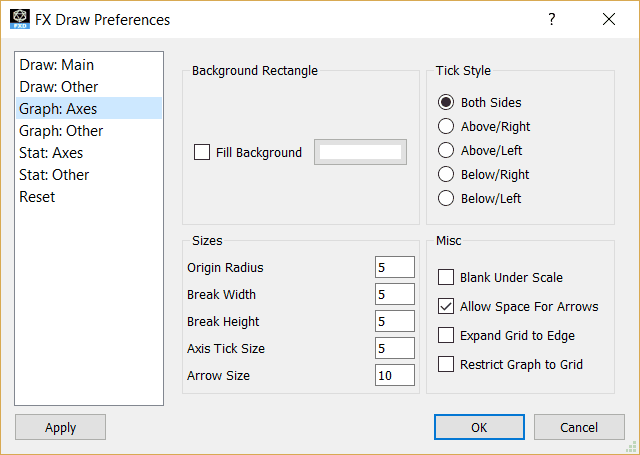Click the Background Rectangle group title
The image size is (640, 455).
click(x=255, y=71)
